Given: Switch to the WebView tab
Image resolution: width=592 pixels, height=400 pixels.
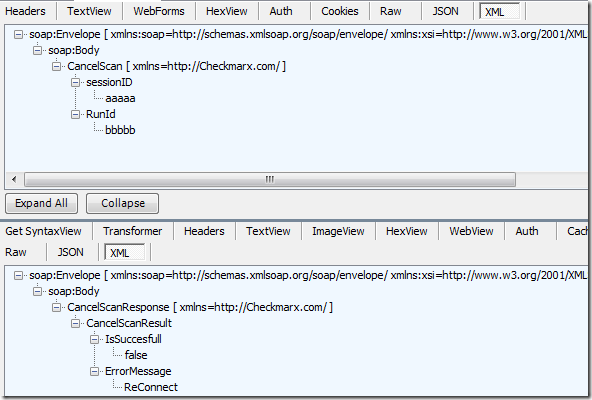Looking at the screenshot, I should (x=471, y=231).
